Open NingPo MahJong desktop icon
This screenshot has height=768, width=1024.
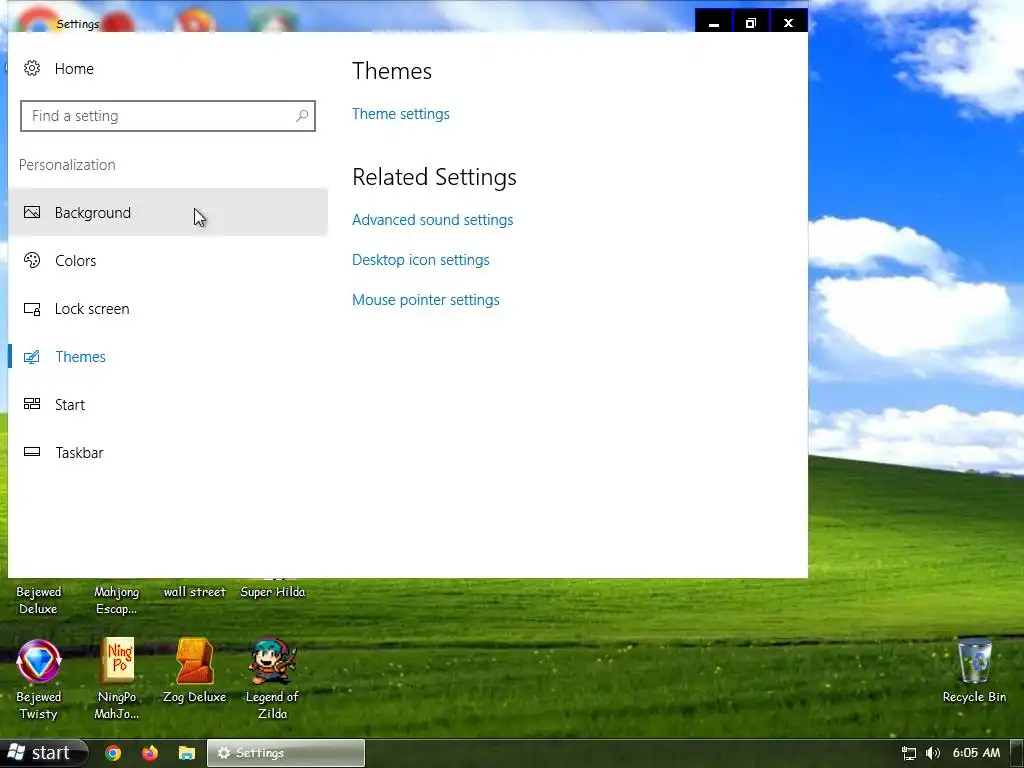click(x=117, y=662)
